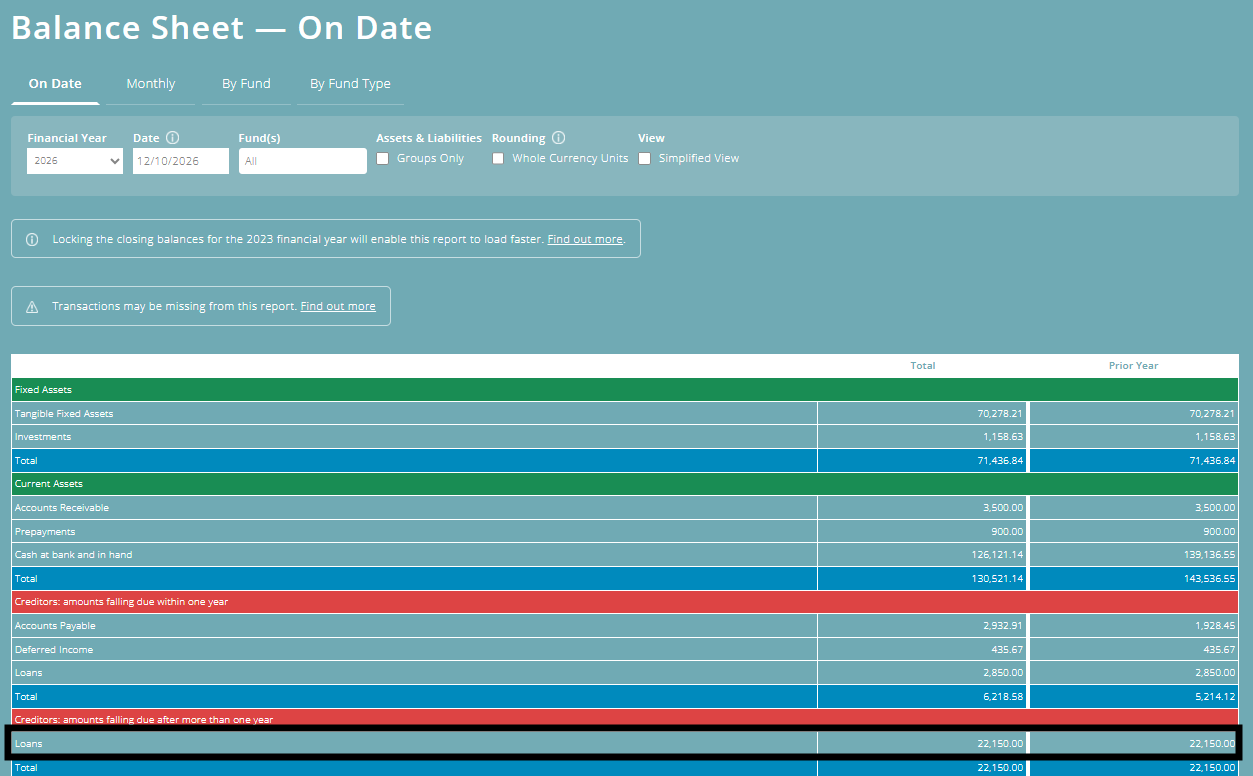The image size is (1253, 776).
Task: Open the Financial Year 2026 dropdown
Action: pyautogui.click(x=75, y=160)
